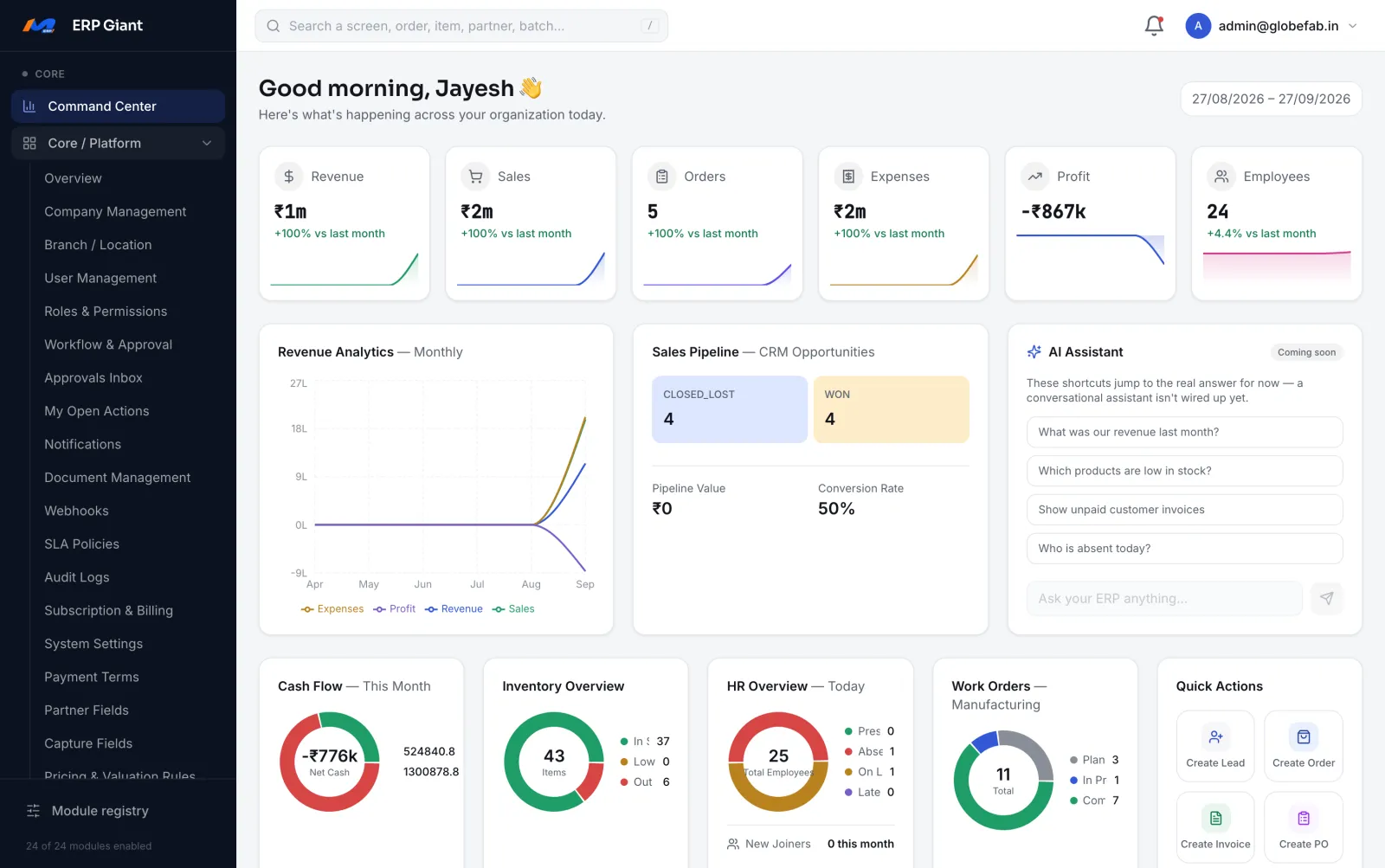Open Approvals Inbox in sidebar
Image resolution: width=1385 pixels, height=868 pixels.
click(93, 378)
